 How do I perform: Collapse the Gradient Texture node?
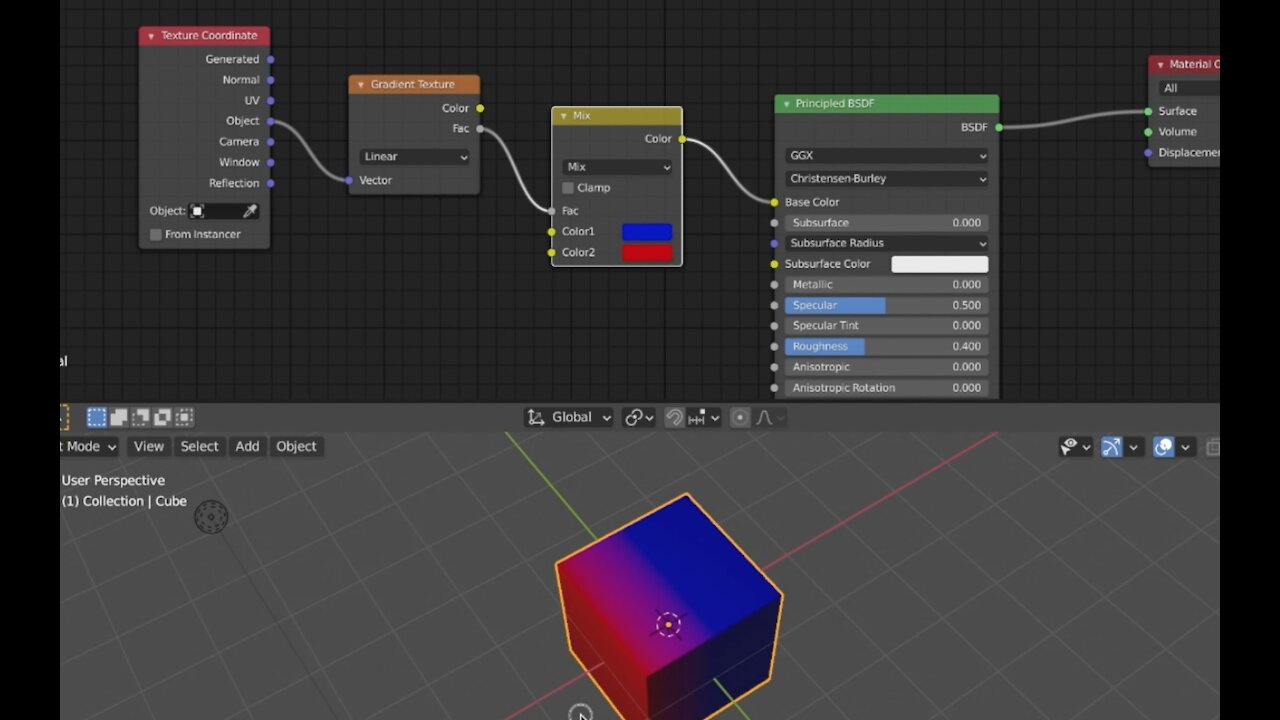point(361,85)
